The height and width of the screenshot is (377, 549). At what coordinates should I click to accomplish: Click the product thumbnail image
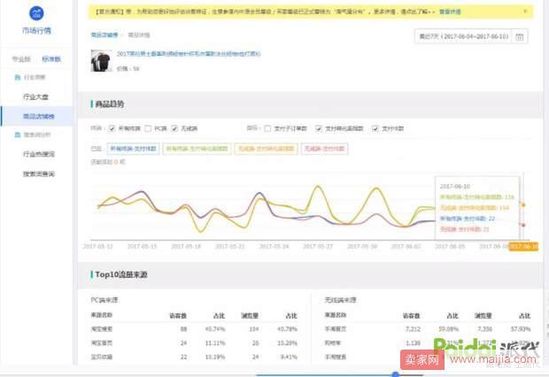click(100, 61)
